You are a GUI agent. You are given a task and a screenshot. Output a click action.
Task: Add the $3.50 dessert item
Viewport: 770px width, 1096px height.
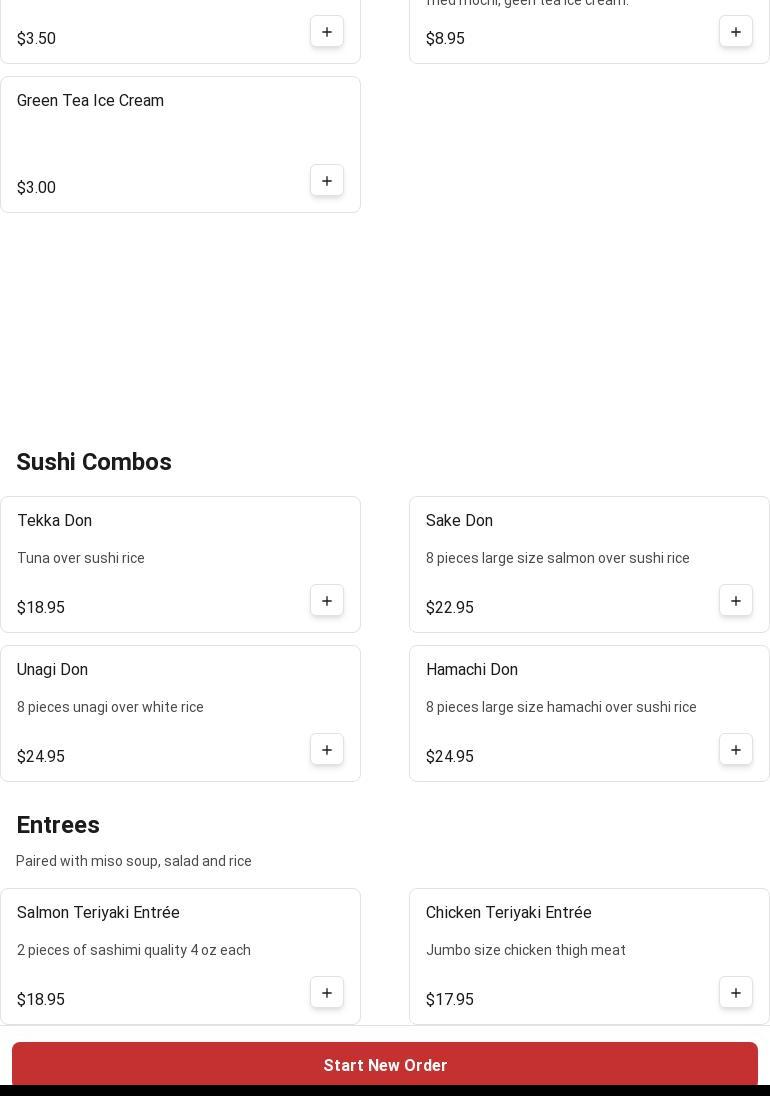[x=327, y=32]
